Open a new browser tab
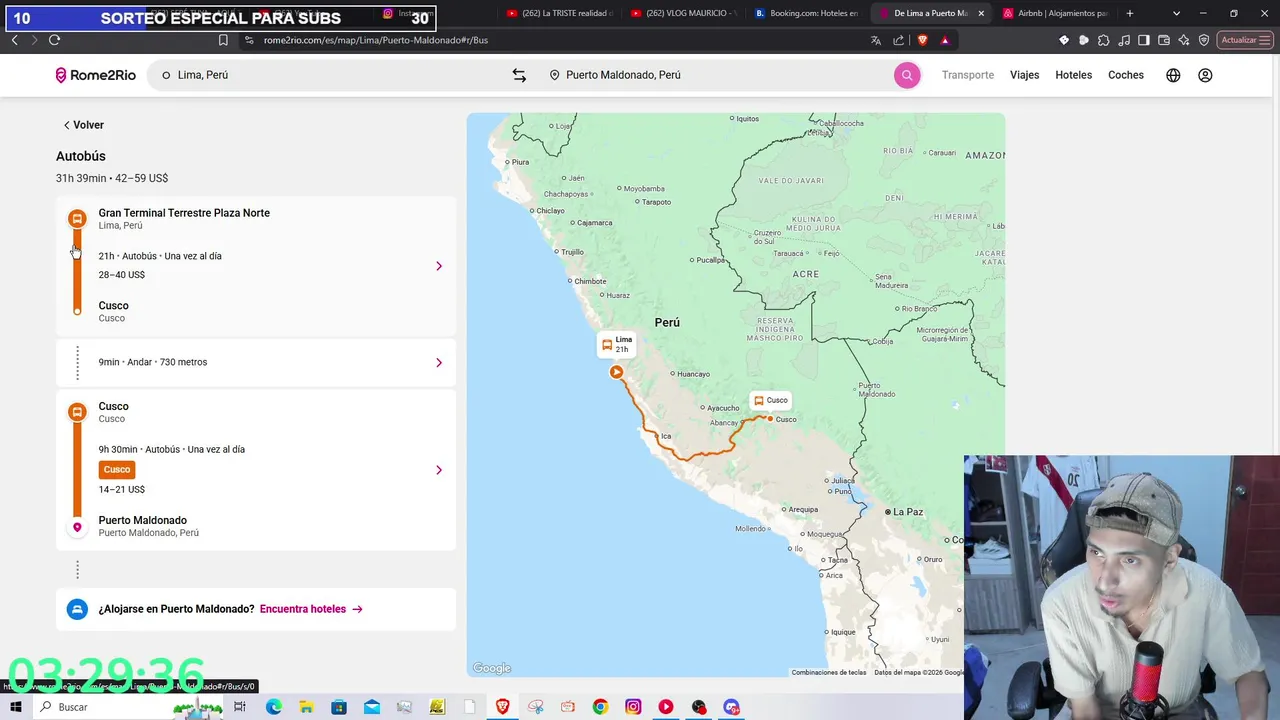 (1130, 13)
